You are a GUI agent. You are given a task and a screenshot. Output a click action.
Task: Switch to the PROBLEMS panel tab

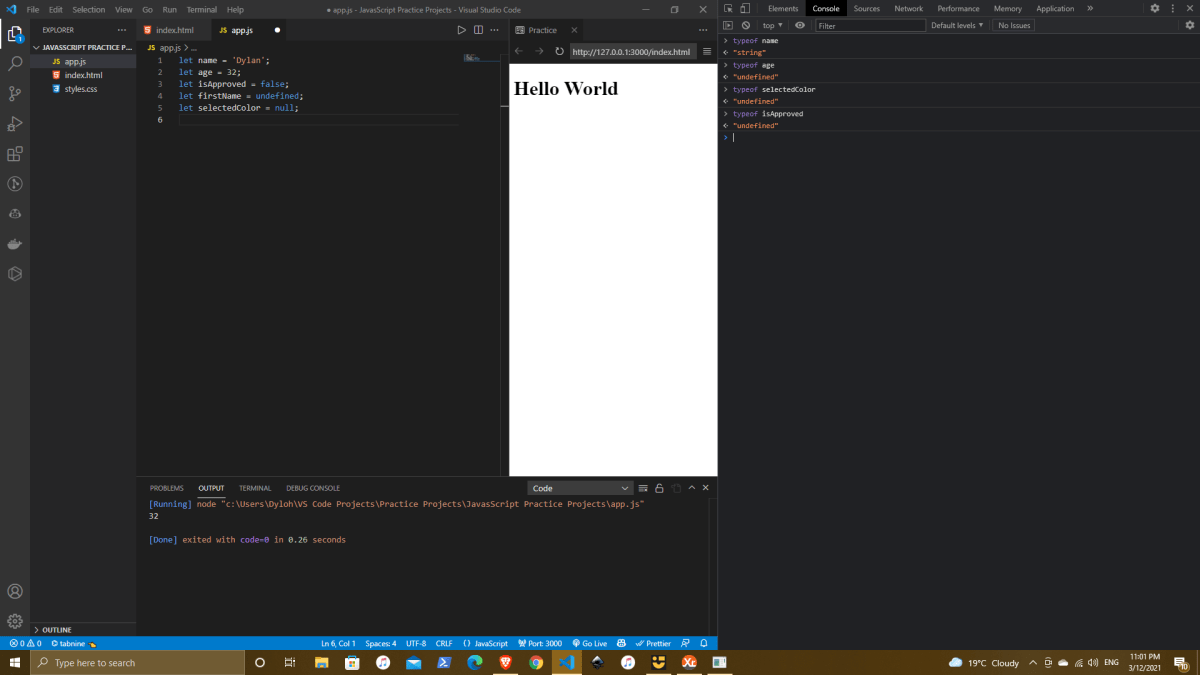(x=167, y=488)
